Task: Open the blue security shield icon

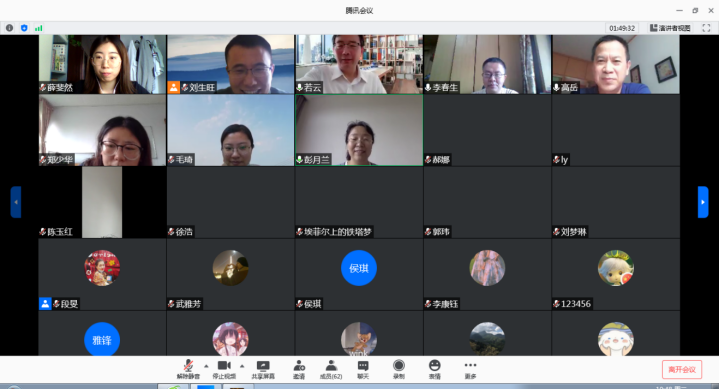Action: click(24, 28)
